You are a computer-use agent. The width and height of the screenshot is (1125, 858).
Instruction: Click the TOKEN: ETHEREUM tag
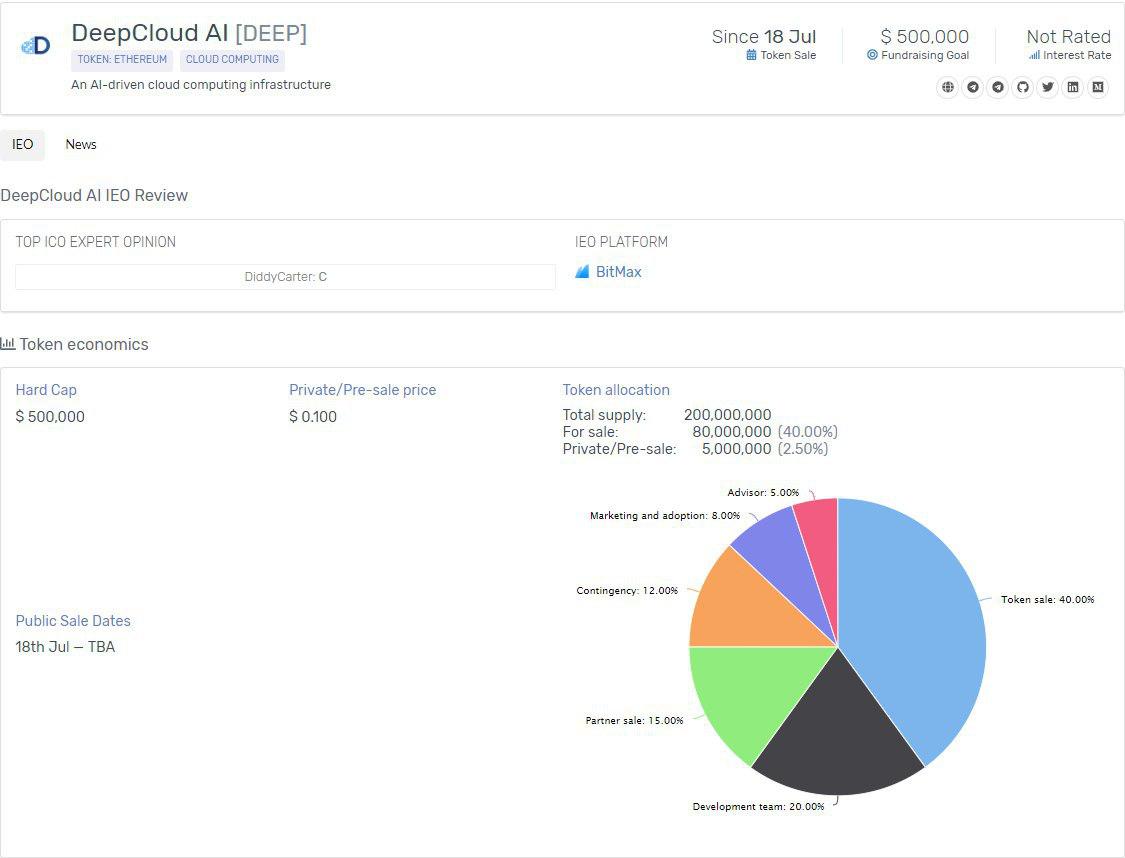click(x=122, y=60)
